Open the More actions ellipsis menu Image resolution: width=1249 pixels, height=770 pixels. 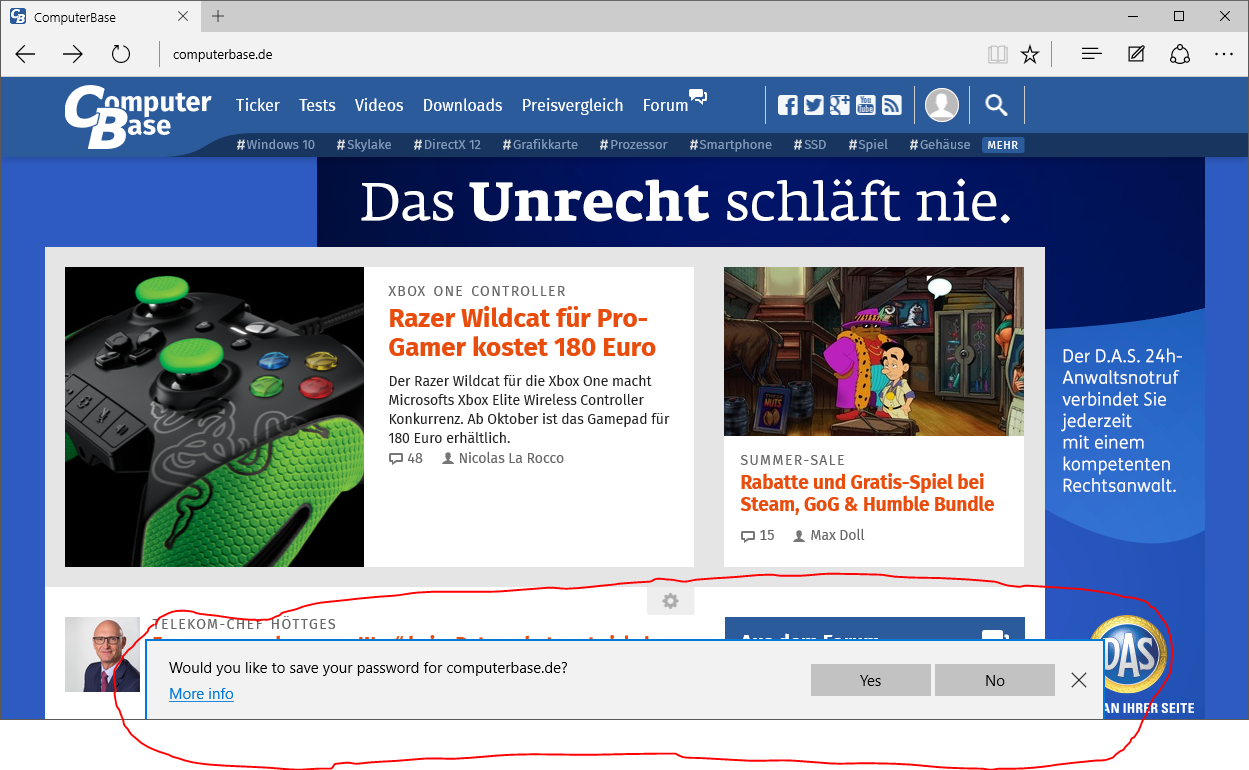pyautogui.click(x=1224, y=54)
